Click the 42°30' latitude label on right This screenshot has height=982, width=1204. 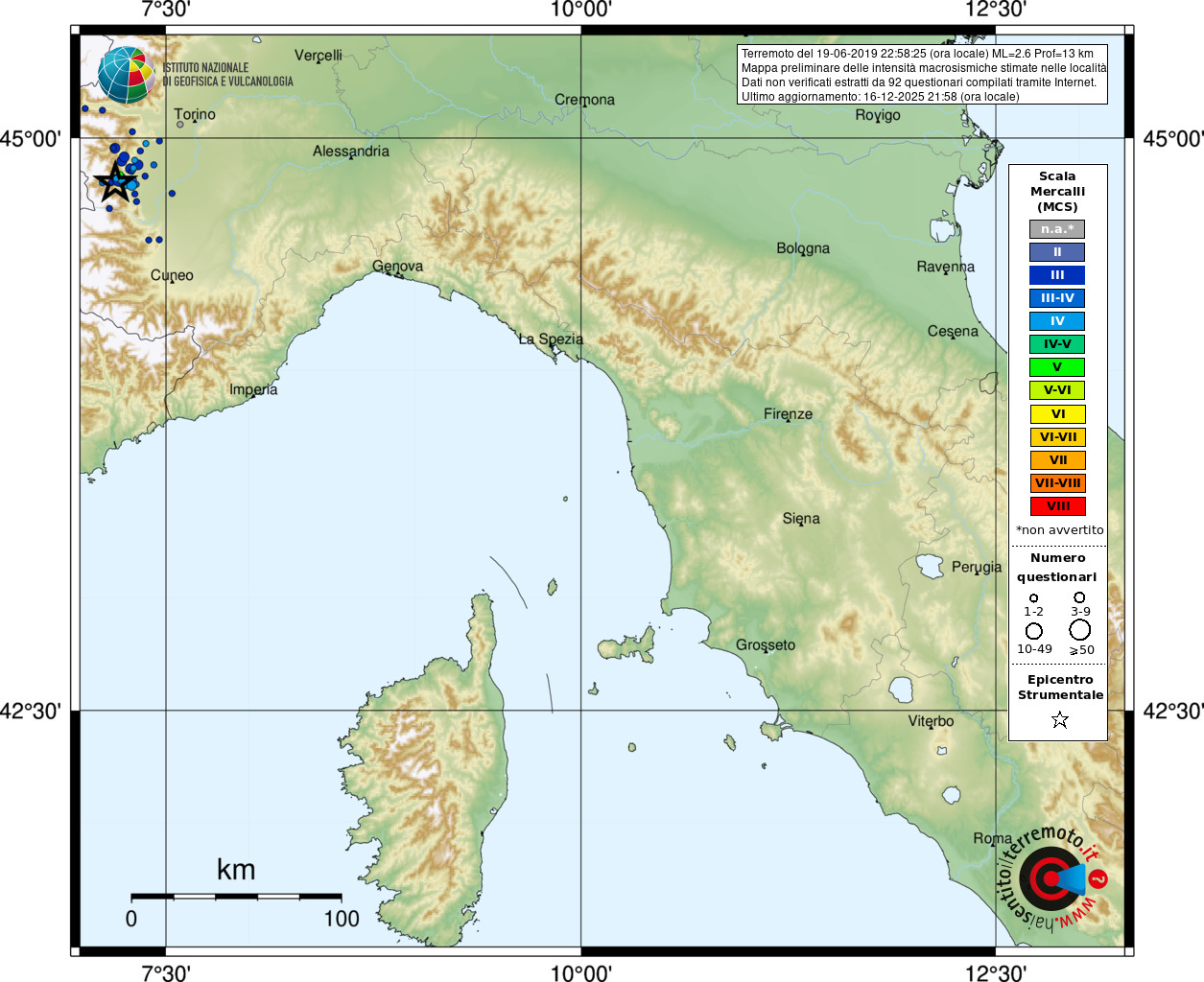point(1172,712)
